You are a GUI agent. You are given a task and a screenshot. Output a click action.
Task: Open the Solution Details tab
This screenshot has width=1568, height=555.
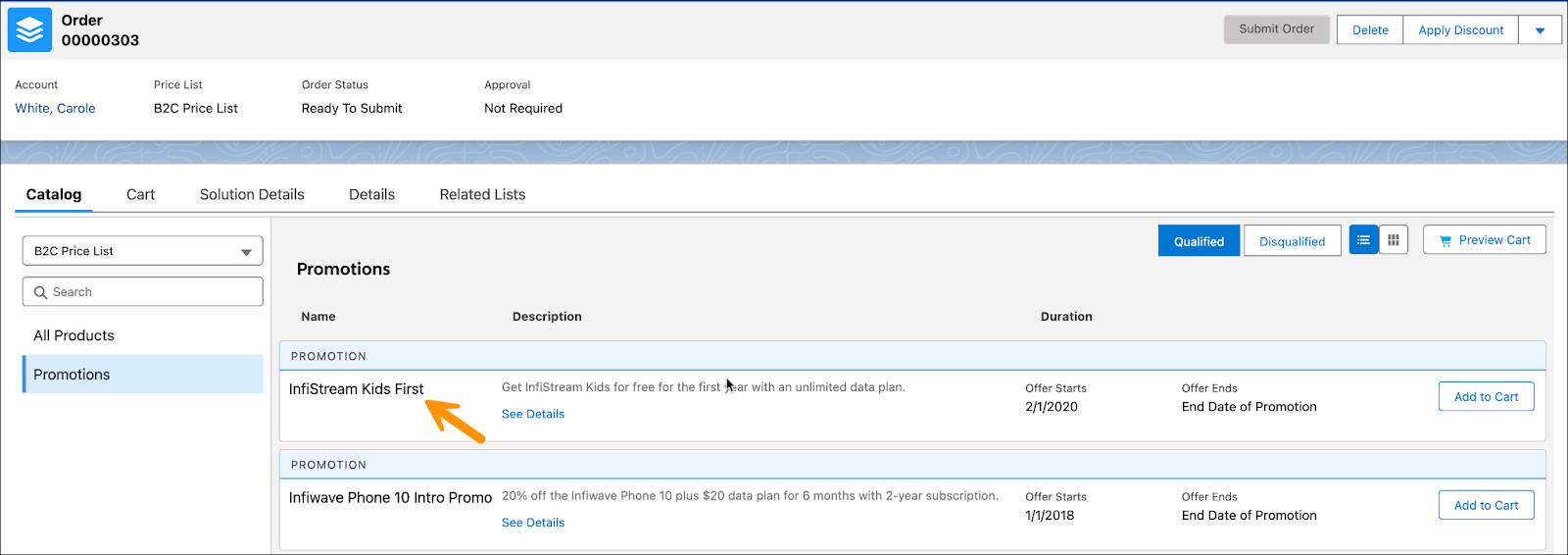[x=252, y=194]
